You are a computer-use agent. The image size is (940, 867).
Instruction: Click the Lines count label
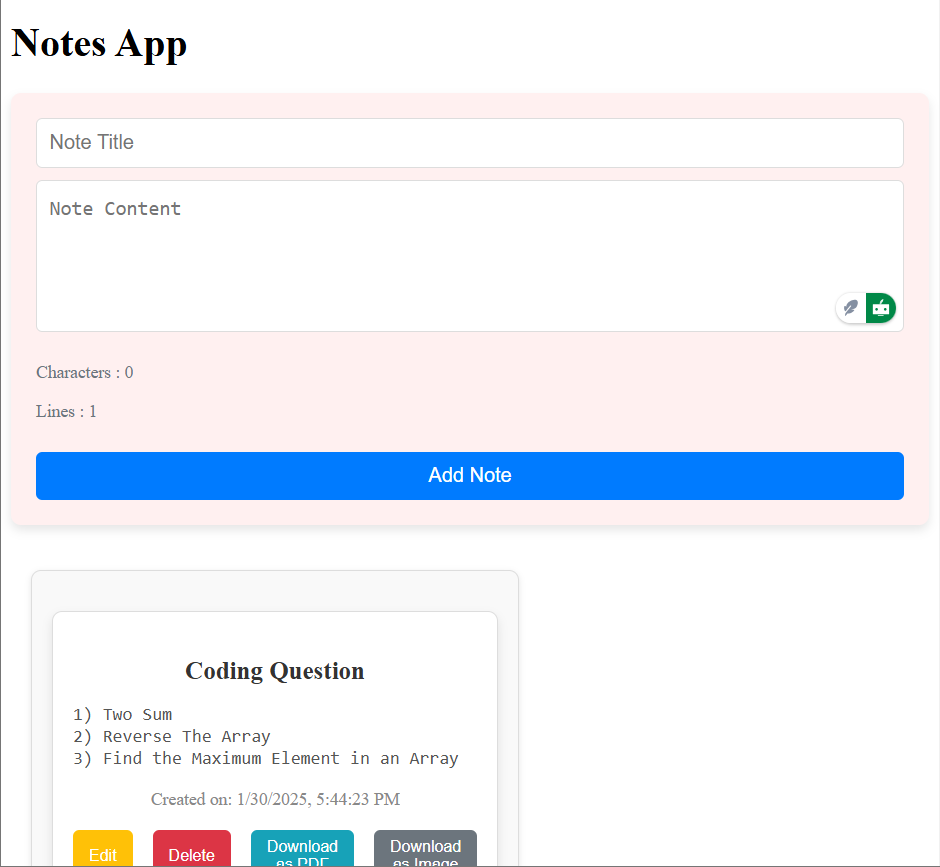[x=66, y=412]
